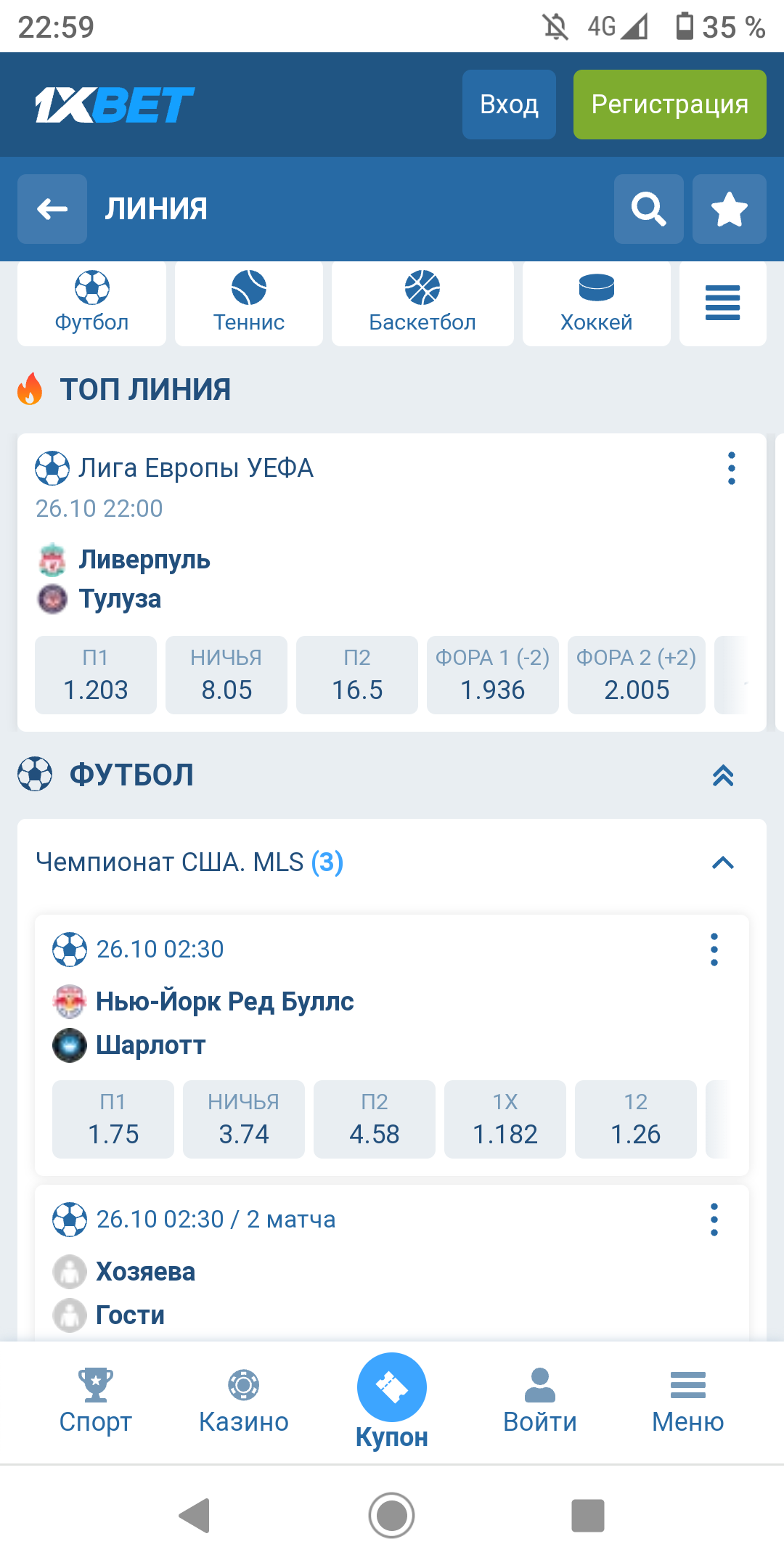Open options for Хозяева–Гости event
The image size is (784, 1568).
tap(714, 1220)
